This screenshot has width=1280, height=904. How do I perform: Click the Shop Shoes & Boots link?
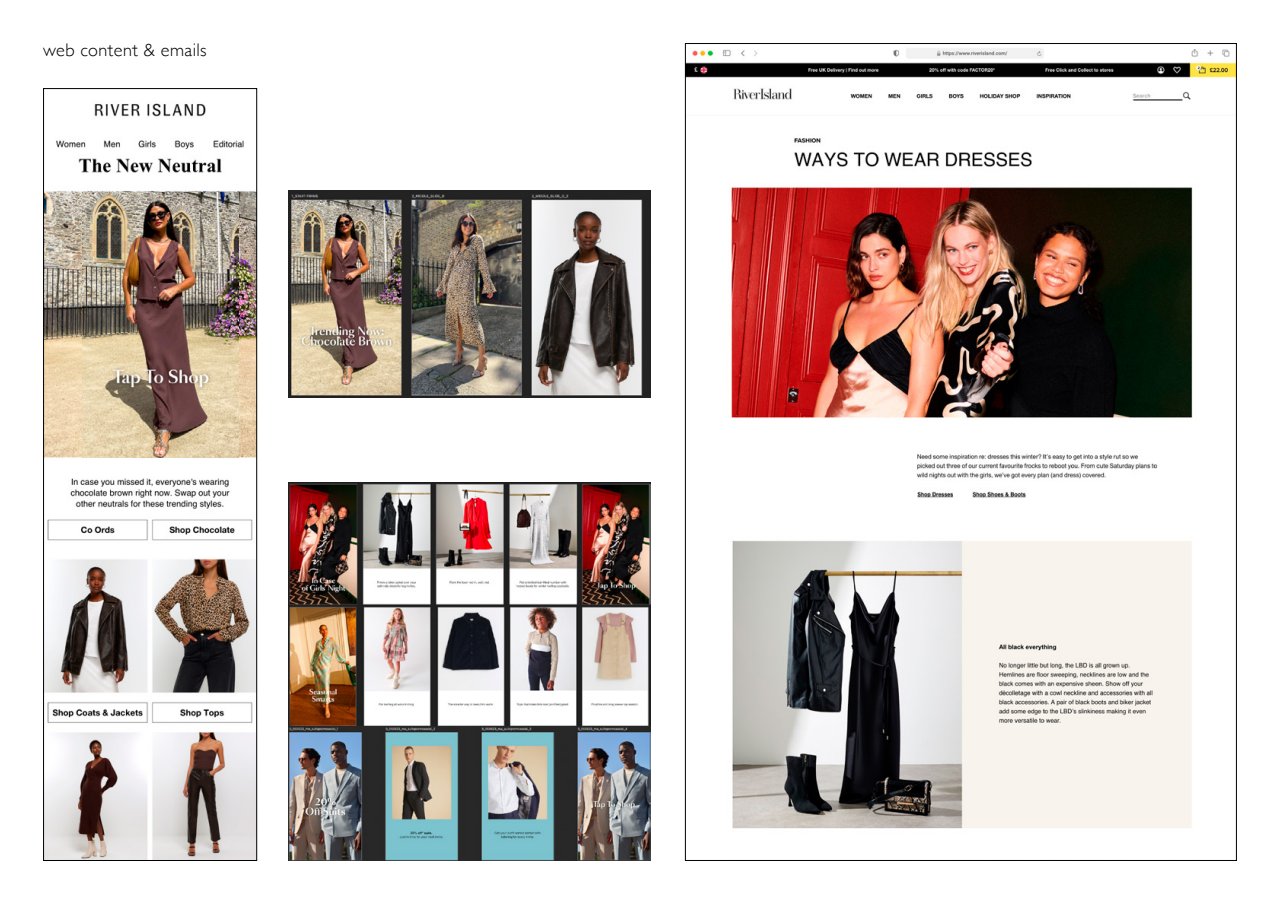(x=998, y=494)
